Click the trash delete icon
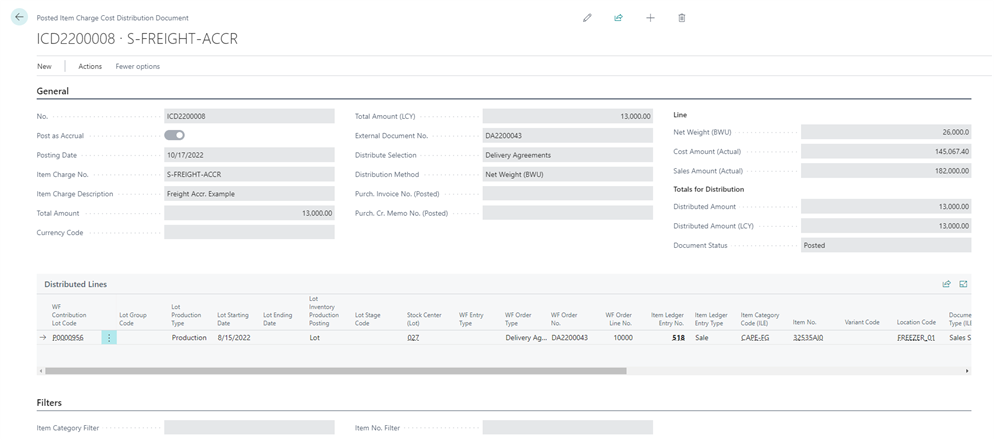The image size is (994, 440). click(682, 18)
